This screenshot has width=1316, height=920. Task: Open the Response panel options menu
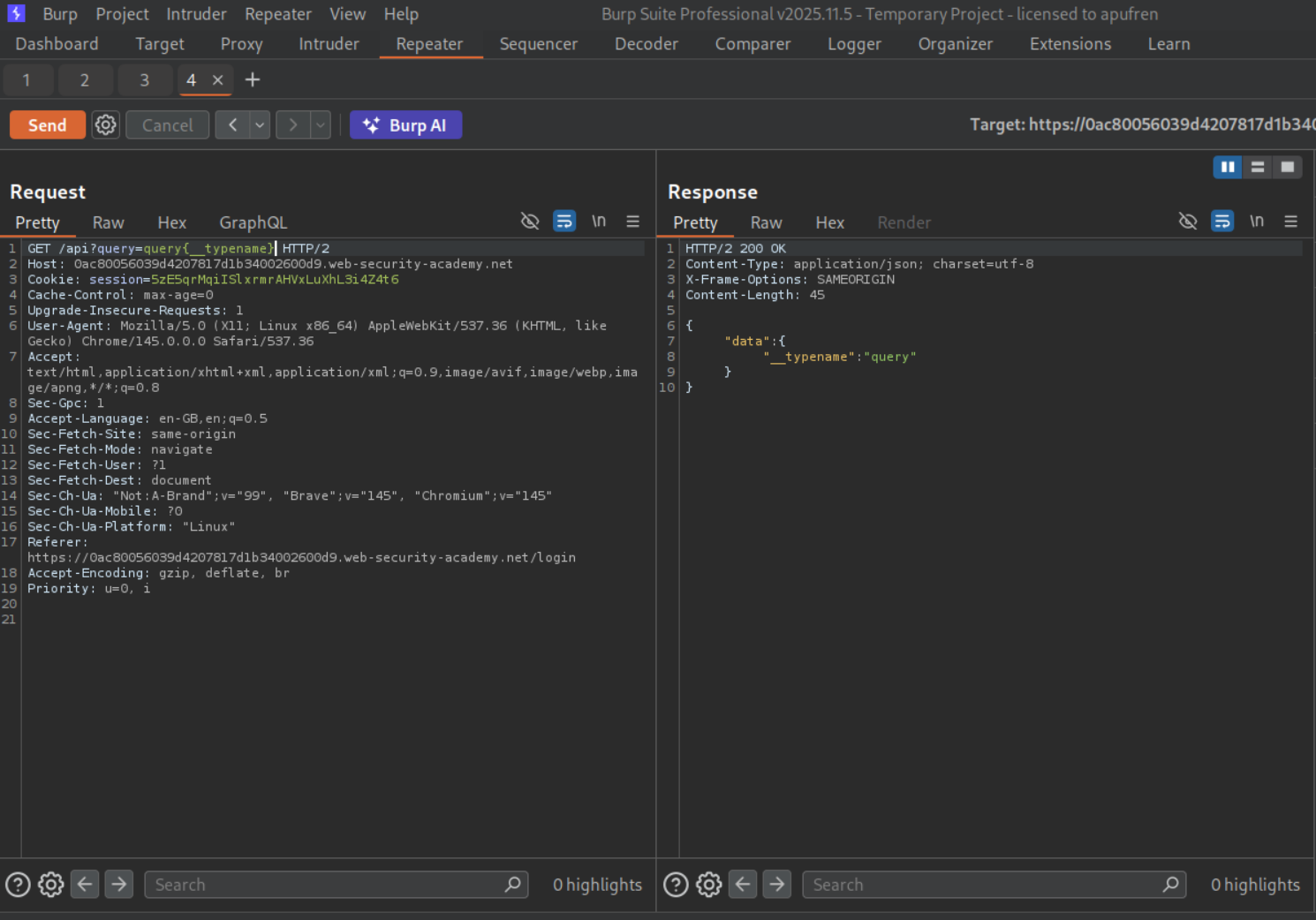click(x=1290, y=222)
